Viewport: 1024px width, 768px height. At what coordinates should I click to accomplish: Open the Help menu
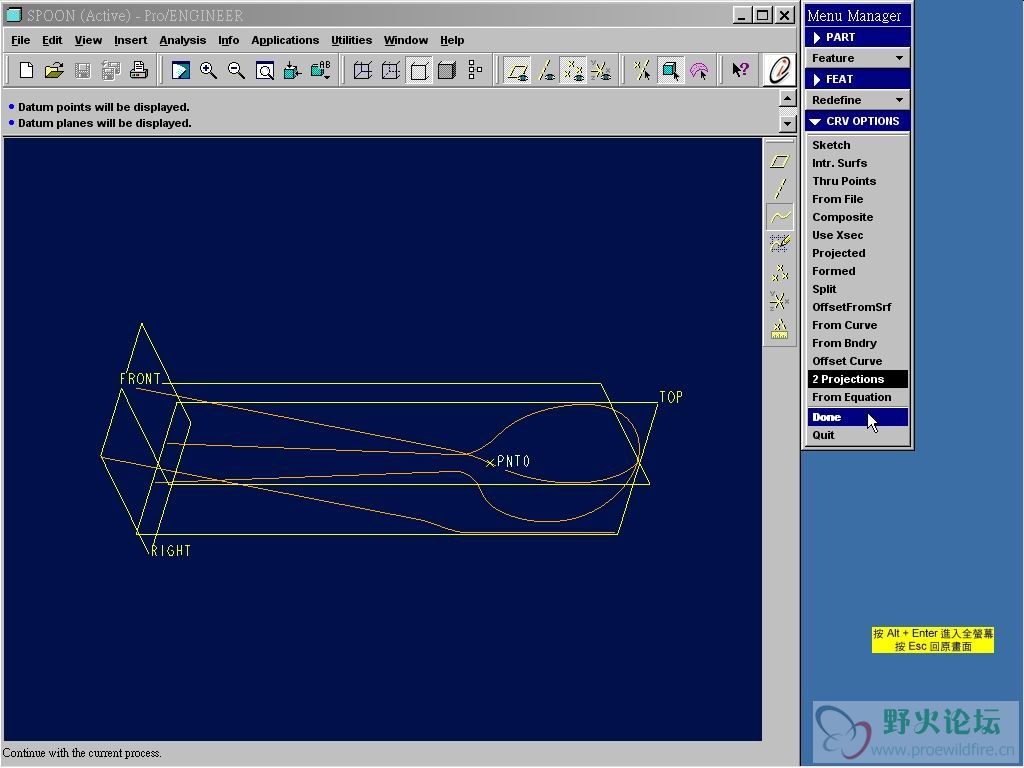click(x=452, y=40)
